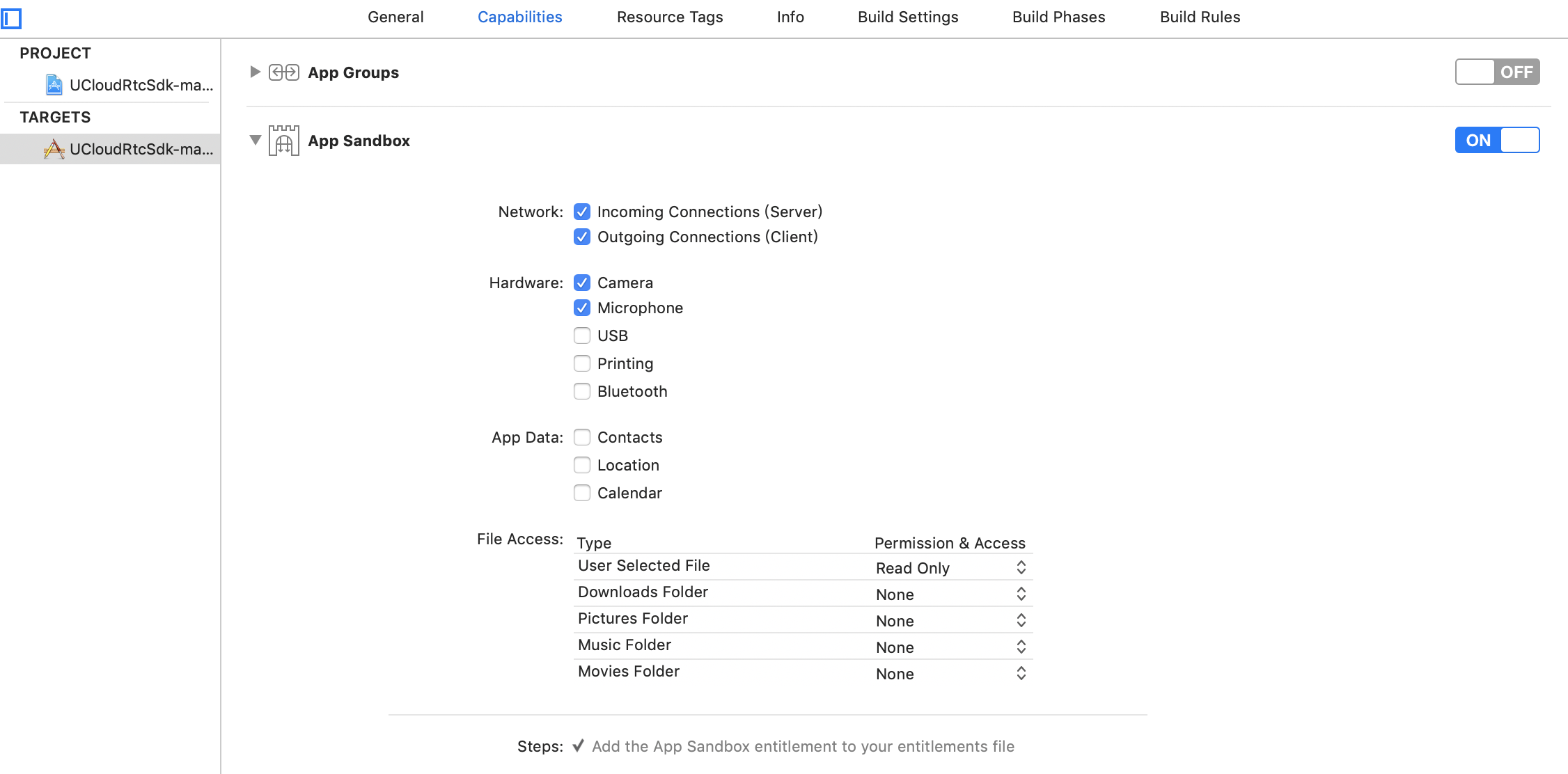
Task: Open the General tab
Action: [x=395, y=17]
